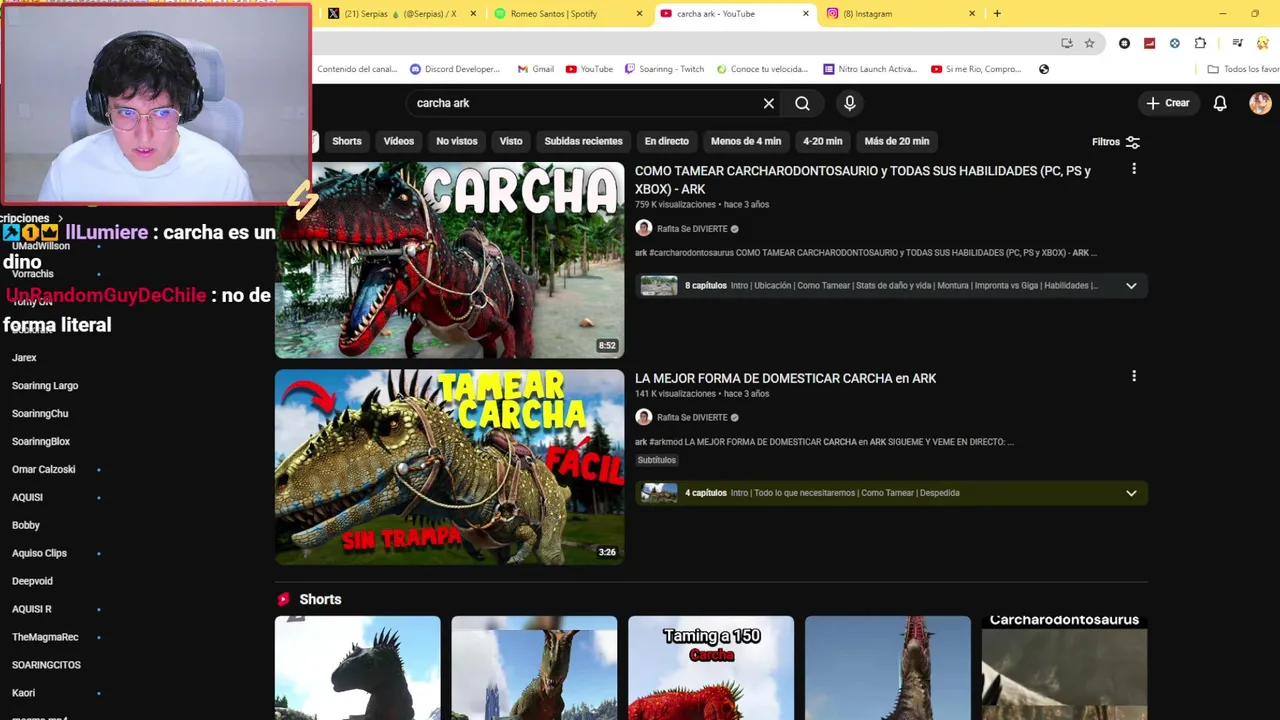Toggle the Visto filter chip
The image size is (1280, 720).
(511, 141)
